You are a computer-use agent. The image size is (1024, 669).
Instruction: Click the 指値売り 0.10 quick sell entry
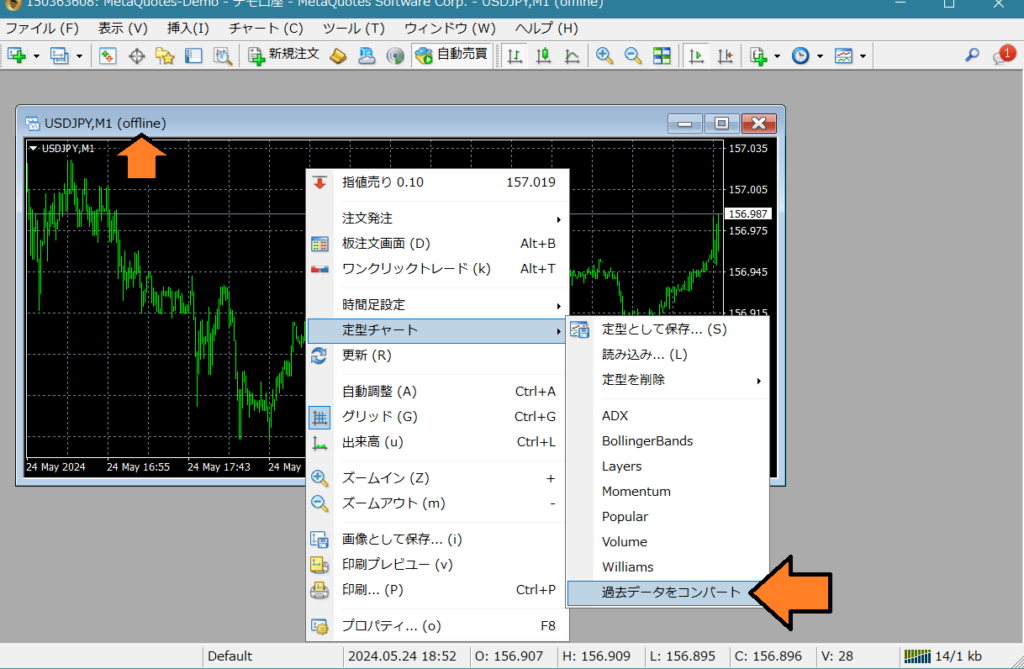(x=430, y=184)
